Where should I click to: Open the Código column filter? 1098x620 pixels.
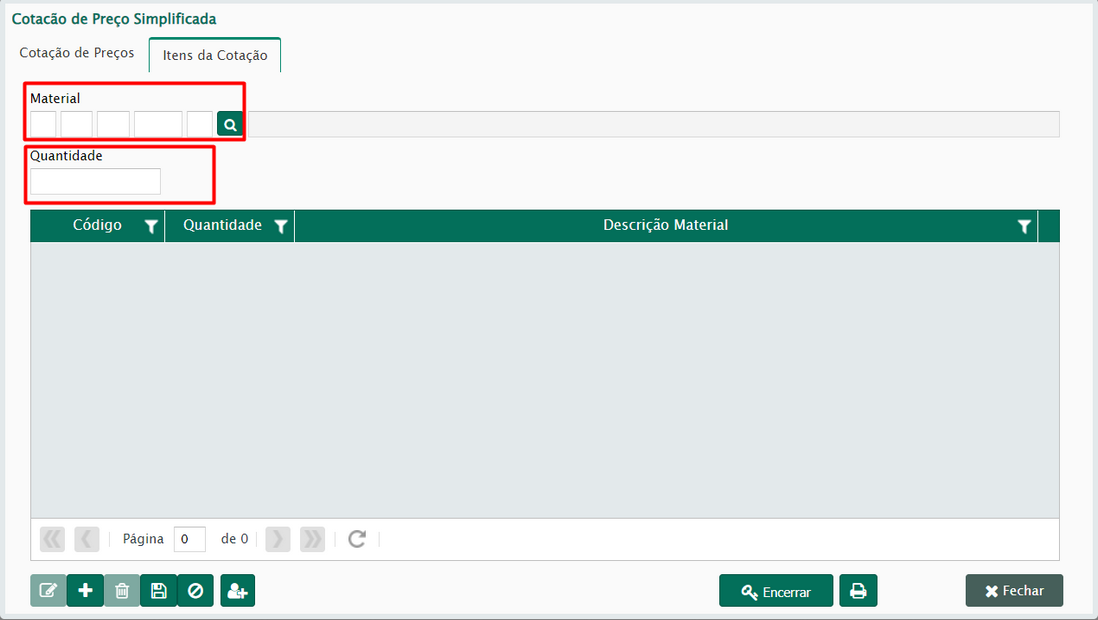pyautogui.click(x=151, y=227)
